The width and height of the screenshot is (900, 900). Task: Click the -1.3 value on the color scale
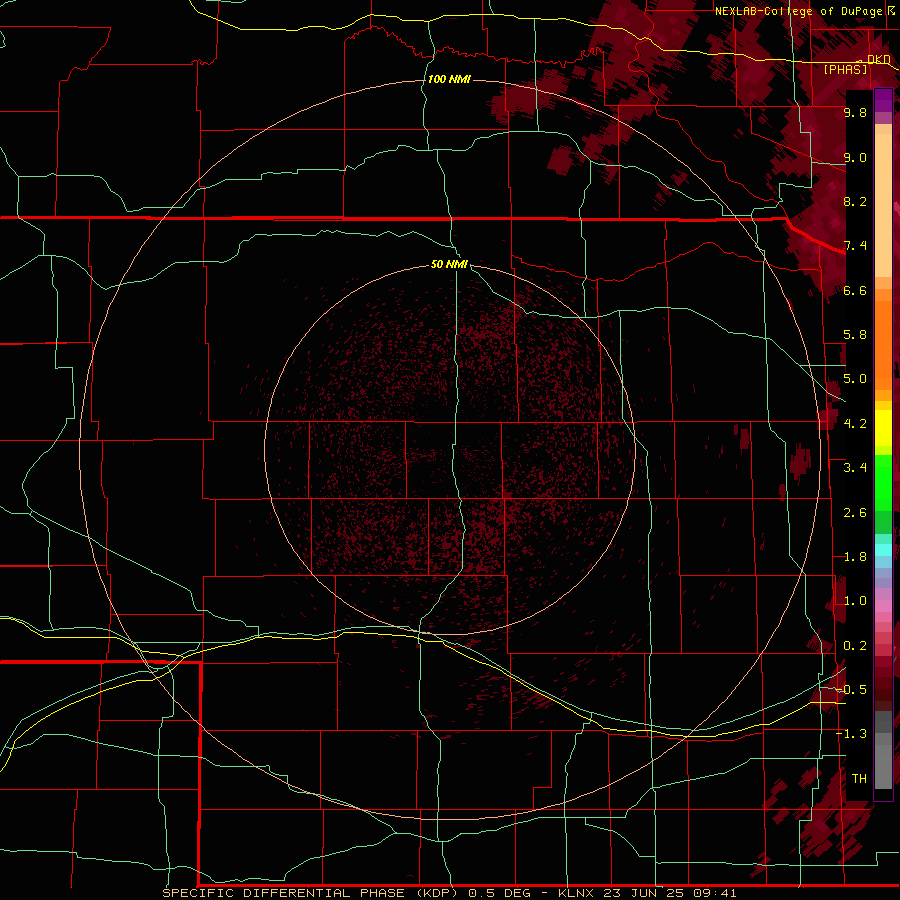pyautogui.click(x=851, y=734)
